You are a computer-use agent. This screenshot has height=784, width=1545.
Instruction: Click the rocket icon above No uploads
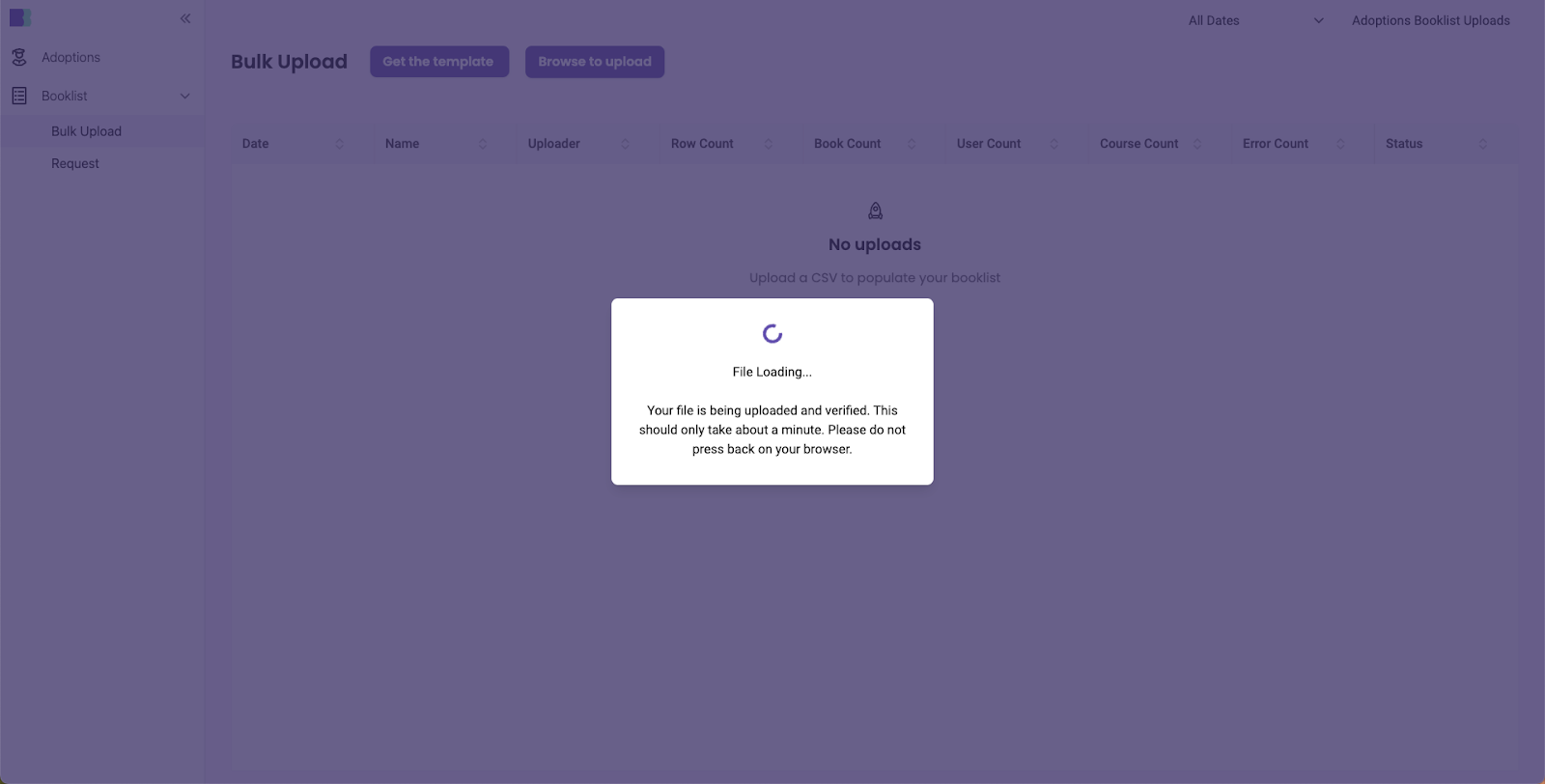[x=875, y=210]
